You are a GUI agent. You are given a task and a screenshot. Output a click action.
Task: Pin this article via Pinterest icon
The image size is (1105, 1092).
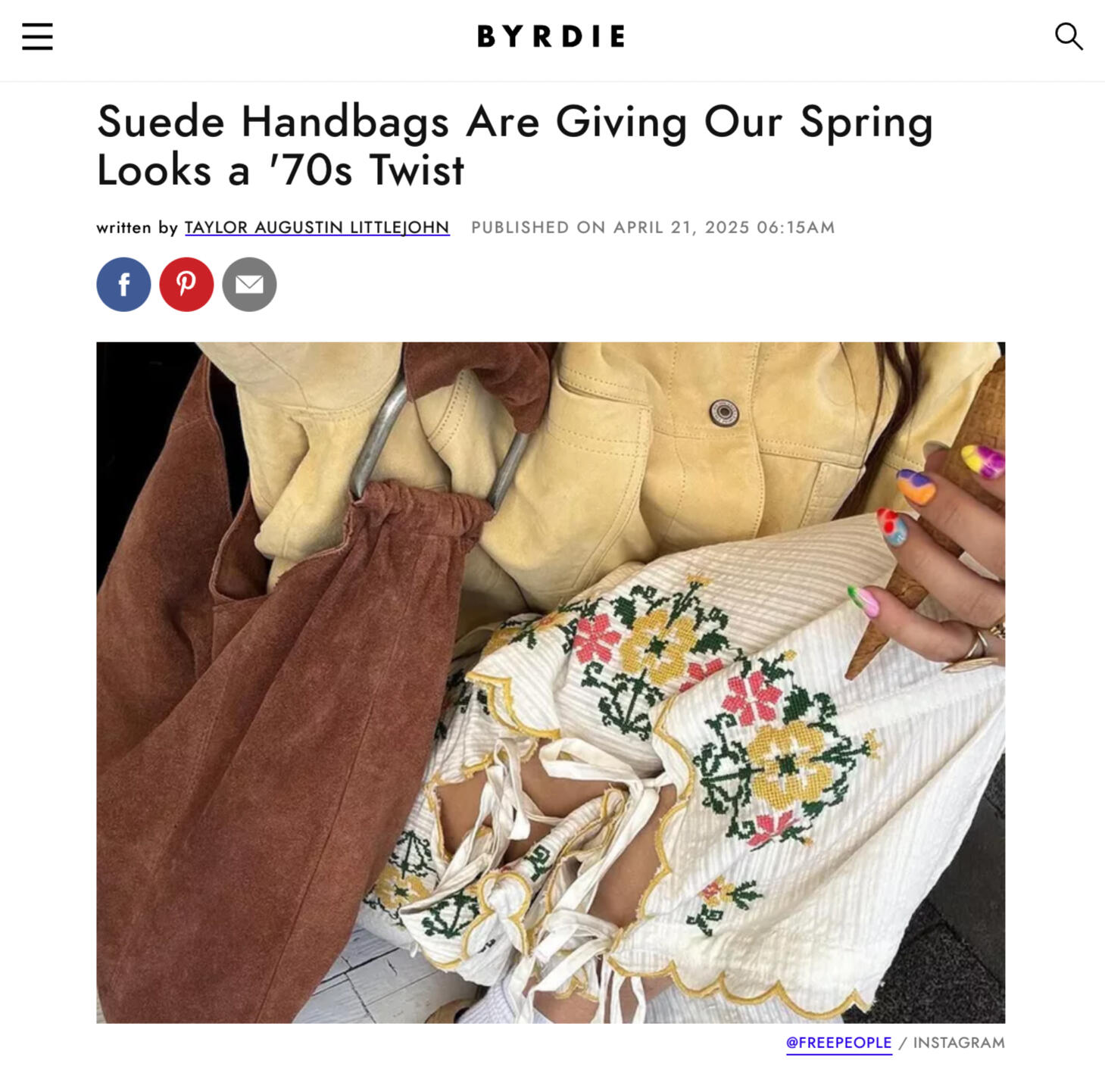click(186, 284)
